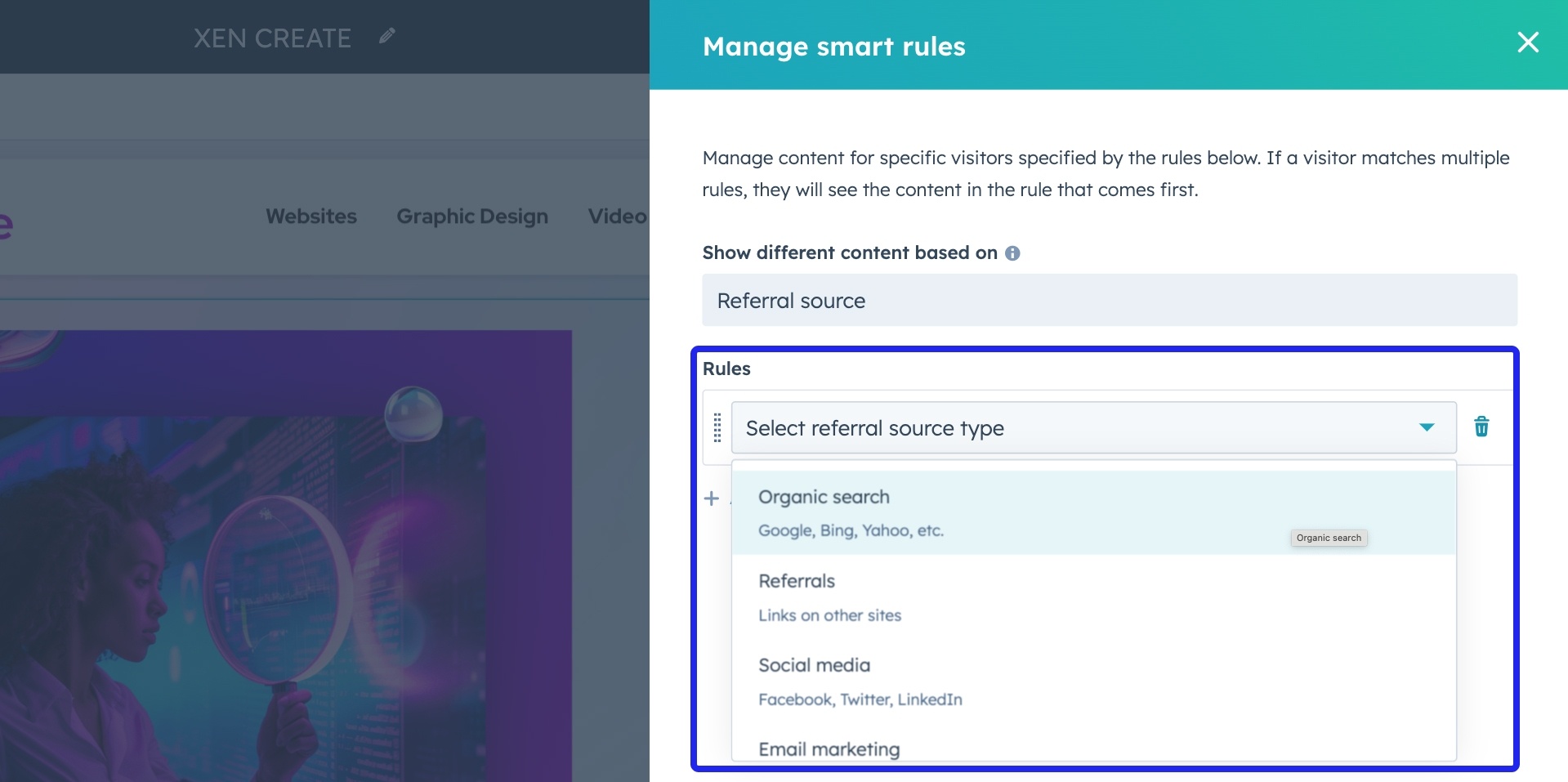Pick "Email marketing" from the options
Screen dimensions: 1568x782
[829, 748]
